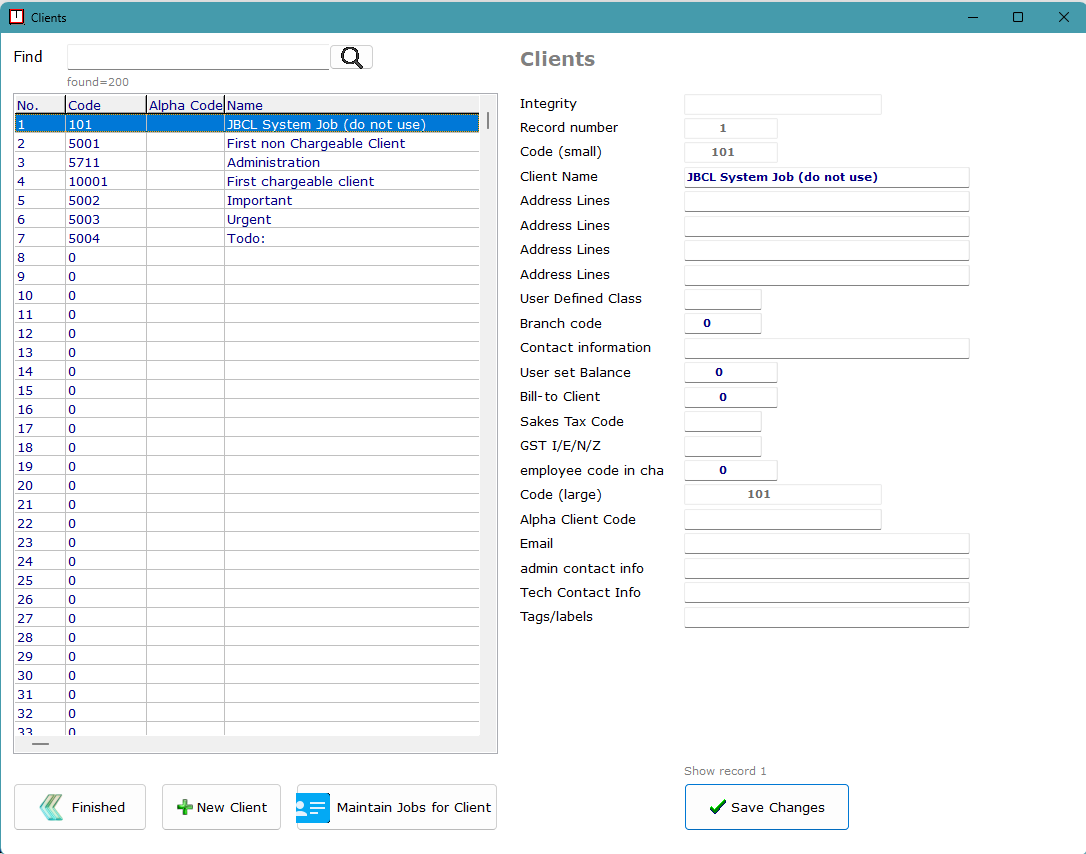Click the Finished button with back arrows
The image size is (1086, 854).
(80, 807)
